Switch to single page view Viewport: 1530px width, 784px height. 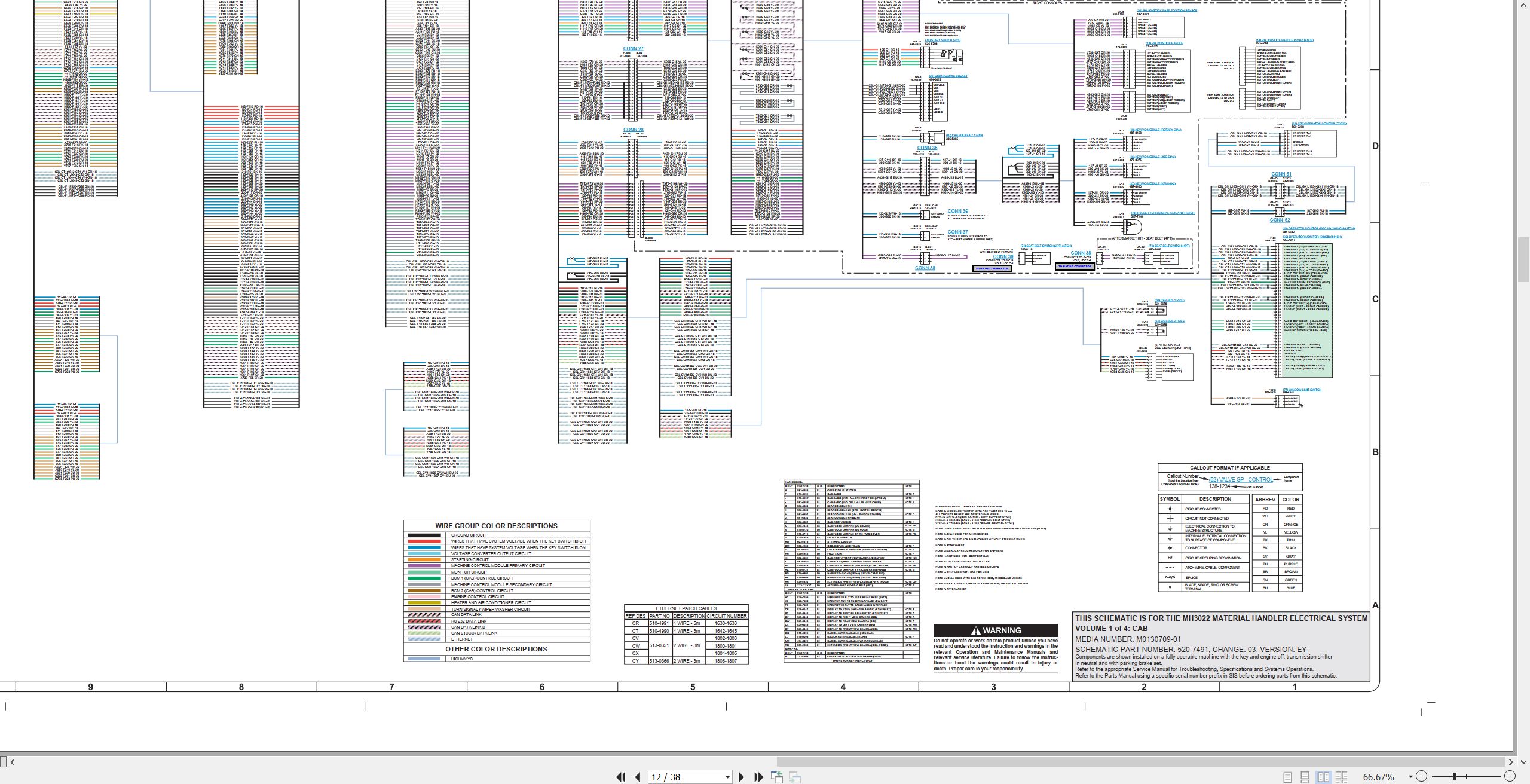1288,777
